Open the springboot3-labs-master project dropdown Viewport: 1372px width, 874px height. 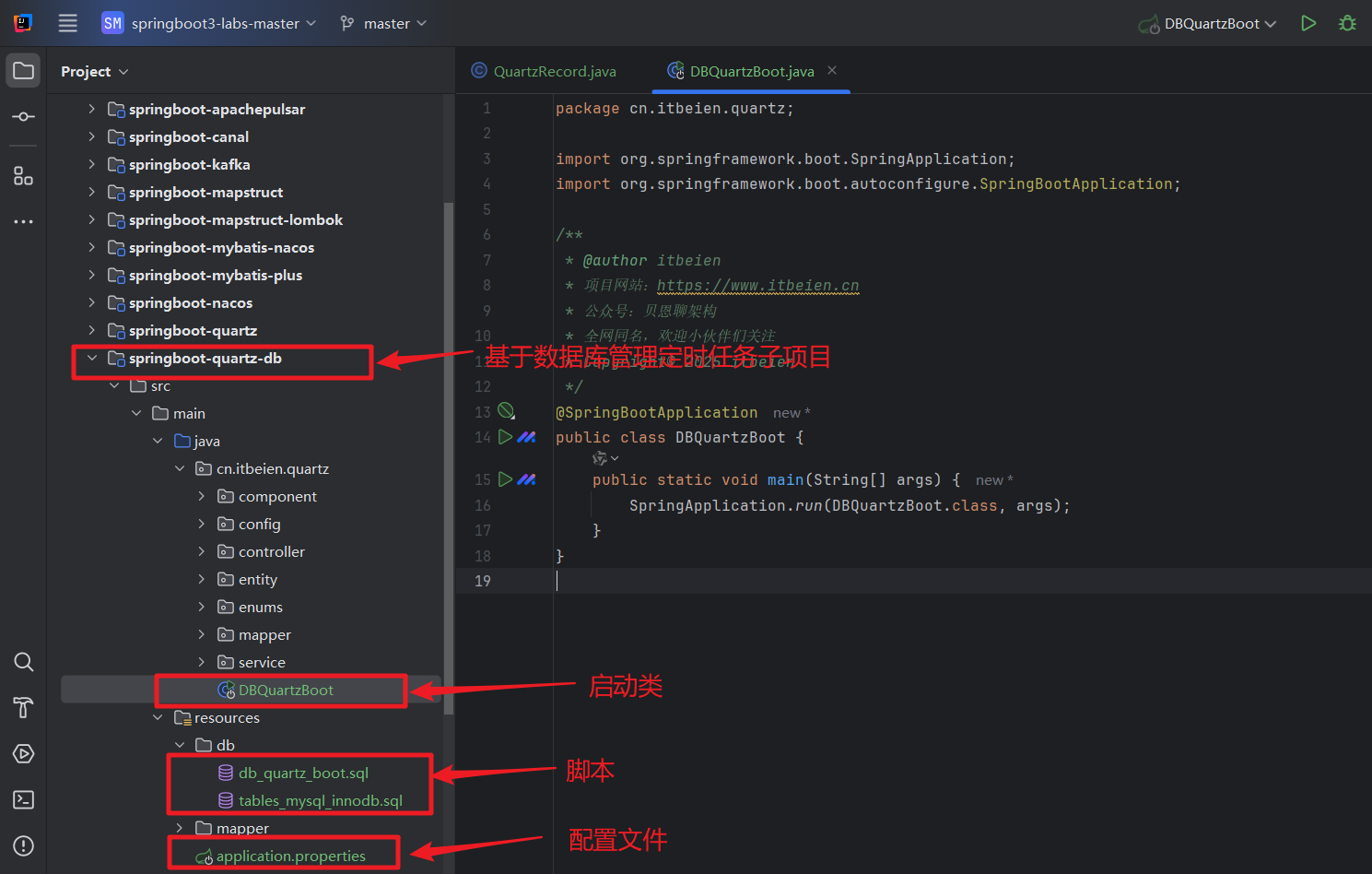[209, 23]
